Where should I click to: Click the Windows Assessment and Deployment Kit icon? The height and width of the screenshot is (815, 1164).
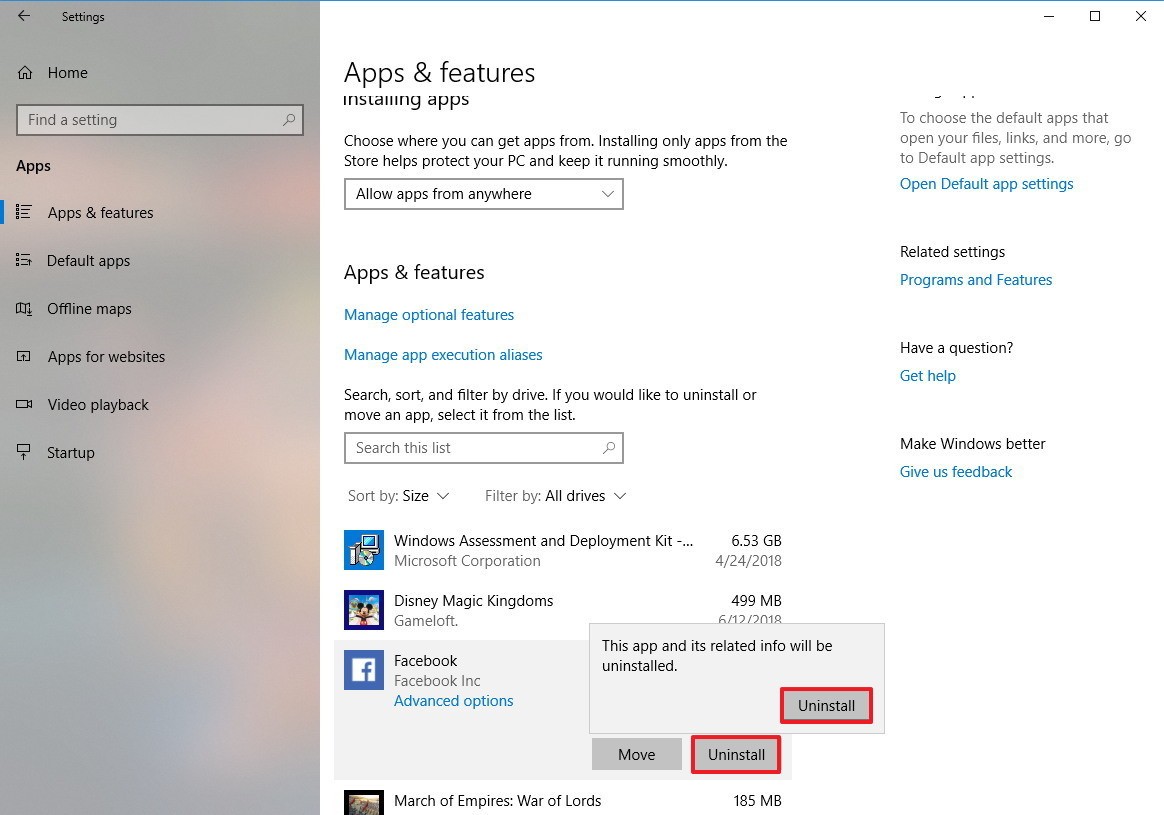(x=363, y=550)
